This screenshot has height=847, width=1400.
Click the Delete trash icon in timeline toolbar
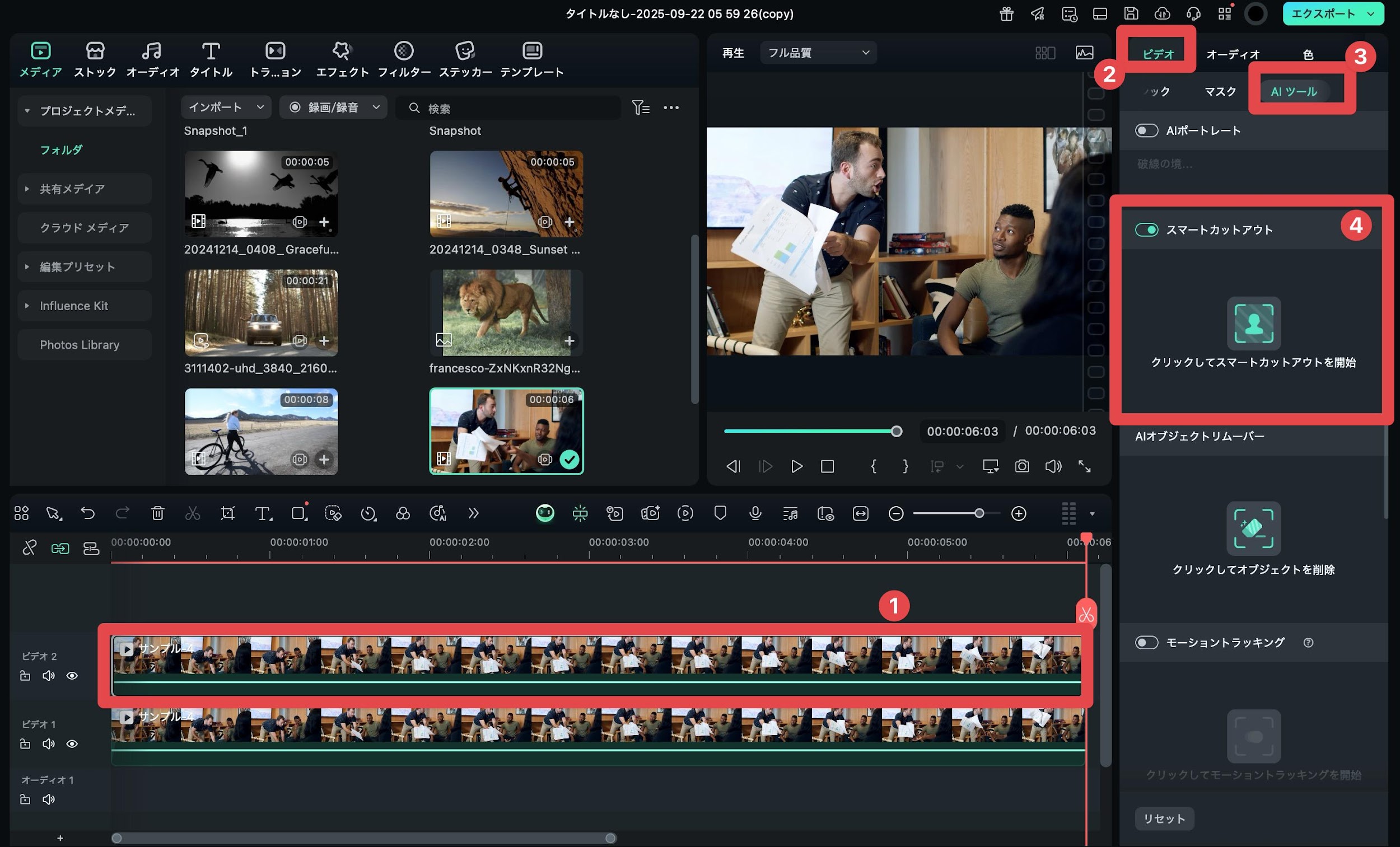pos(157,513)
